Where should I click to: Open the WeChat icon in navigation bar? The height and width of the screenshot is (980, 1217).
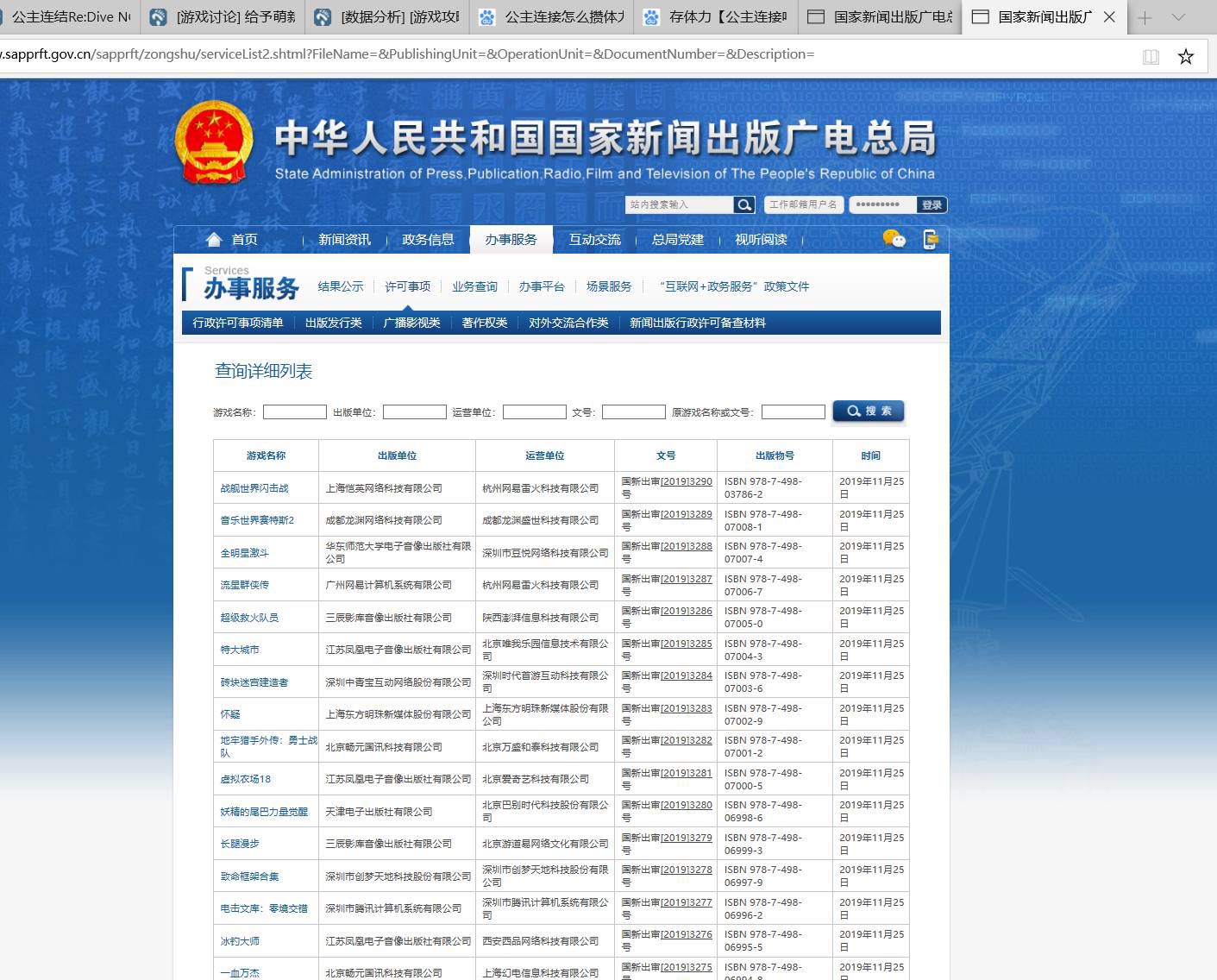pos(894,239)
